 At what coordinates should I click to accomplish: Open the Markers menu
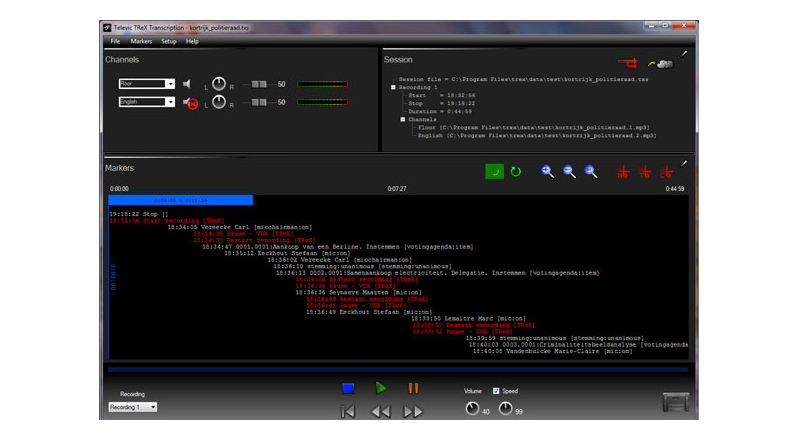point(141,42)
